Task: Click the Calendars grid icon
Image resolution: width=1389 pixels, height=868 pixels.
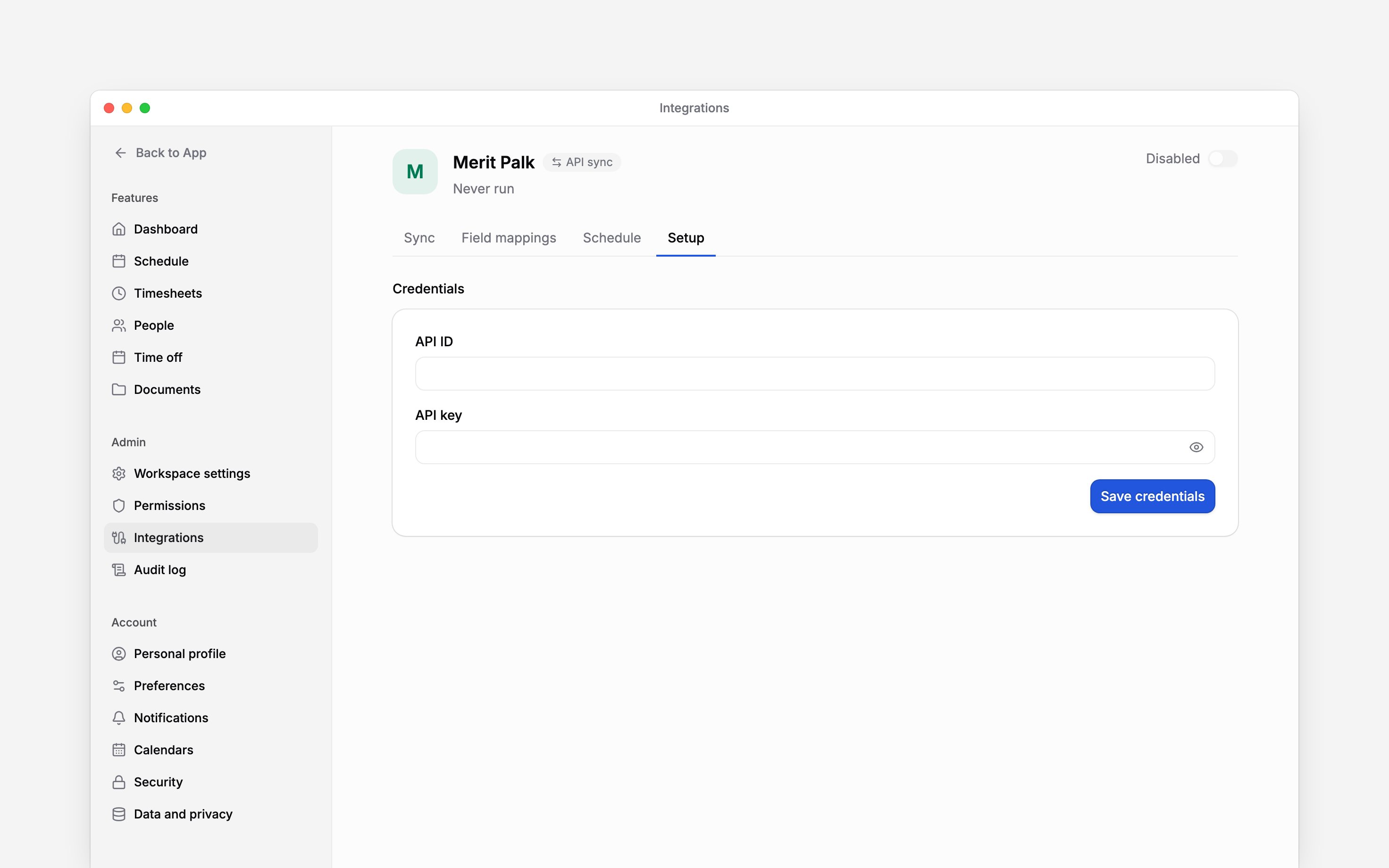Action: click(119, 751)
